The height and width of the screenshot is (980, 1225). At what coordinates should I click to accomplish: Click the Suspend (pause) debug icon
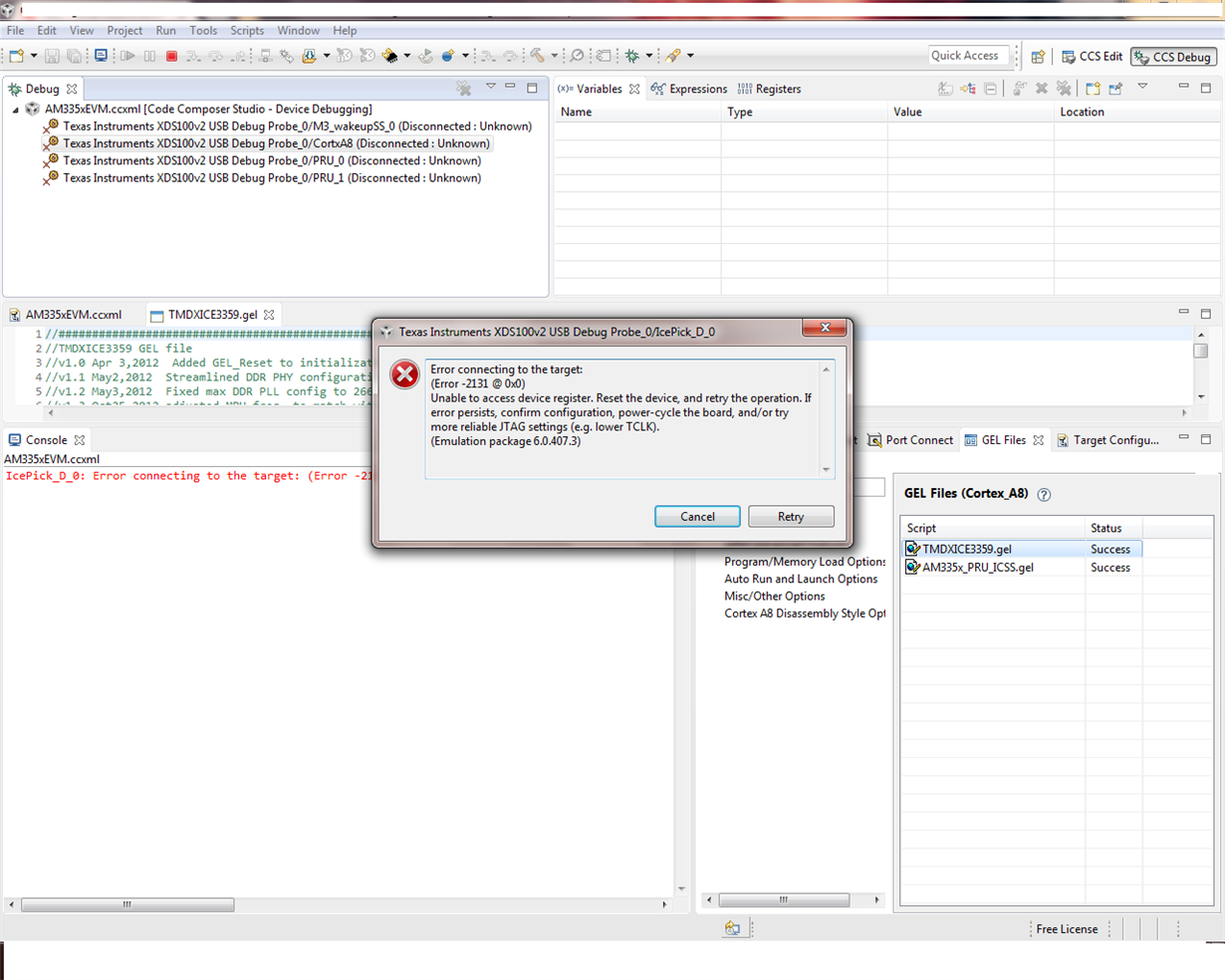click(149, 56)
